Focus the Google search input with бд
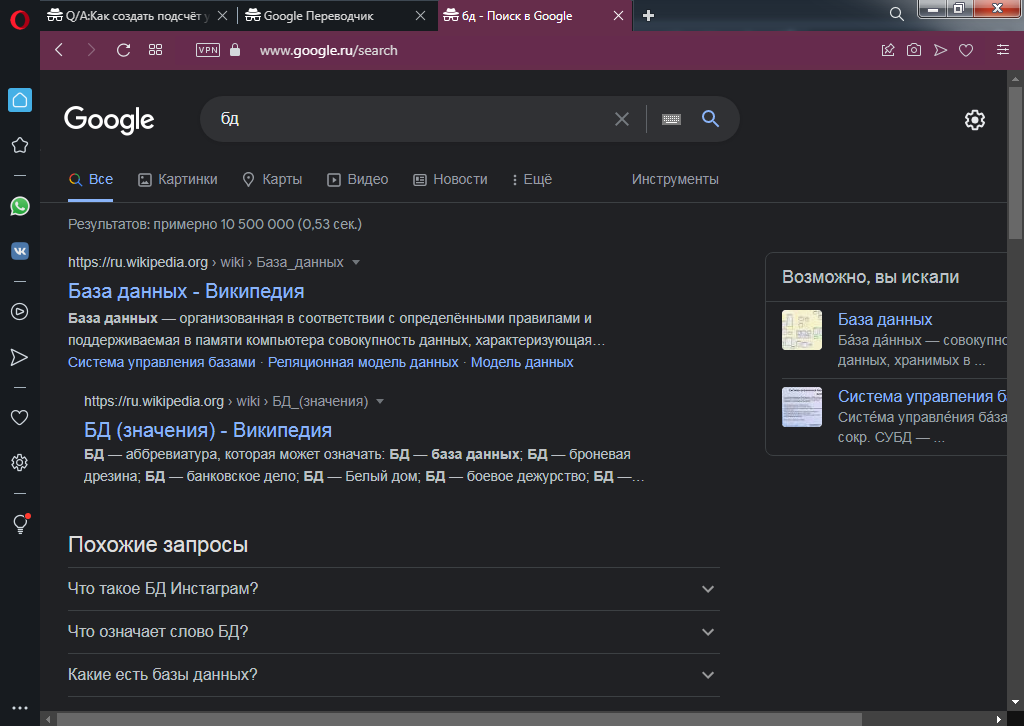This screenshot has width=1024, height=726. 411,119
